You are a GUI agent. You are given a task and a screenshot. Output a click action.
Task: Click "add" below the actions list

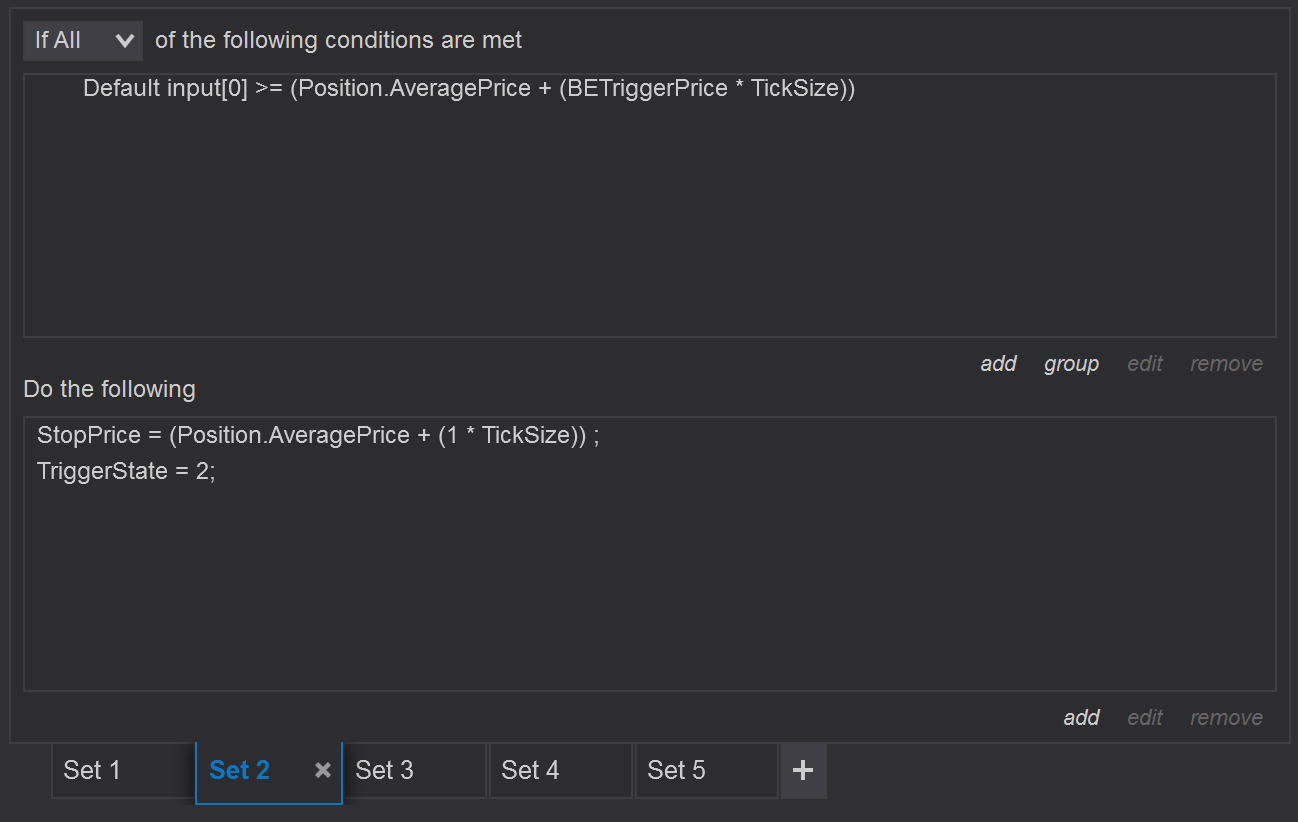click(1081, 718)
